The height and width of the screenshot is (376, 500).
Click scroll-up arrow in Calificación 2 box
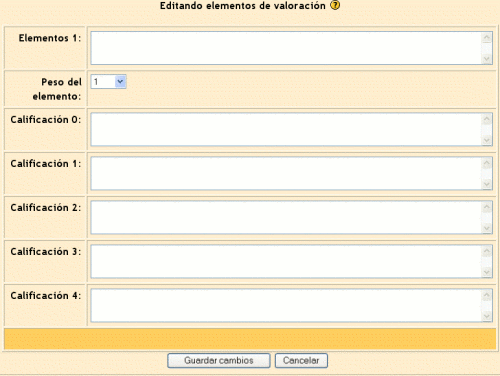click(x=487, y=207)
